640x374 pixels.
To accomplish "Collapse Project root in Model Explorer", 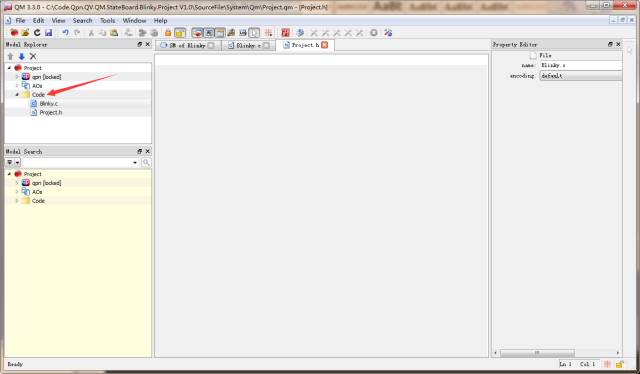I will tap(9, 68).
